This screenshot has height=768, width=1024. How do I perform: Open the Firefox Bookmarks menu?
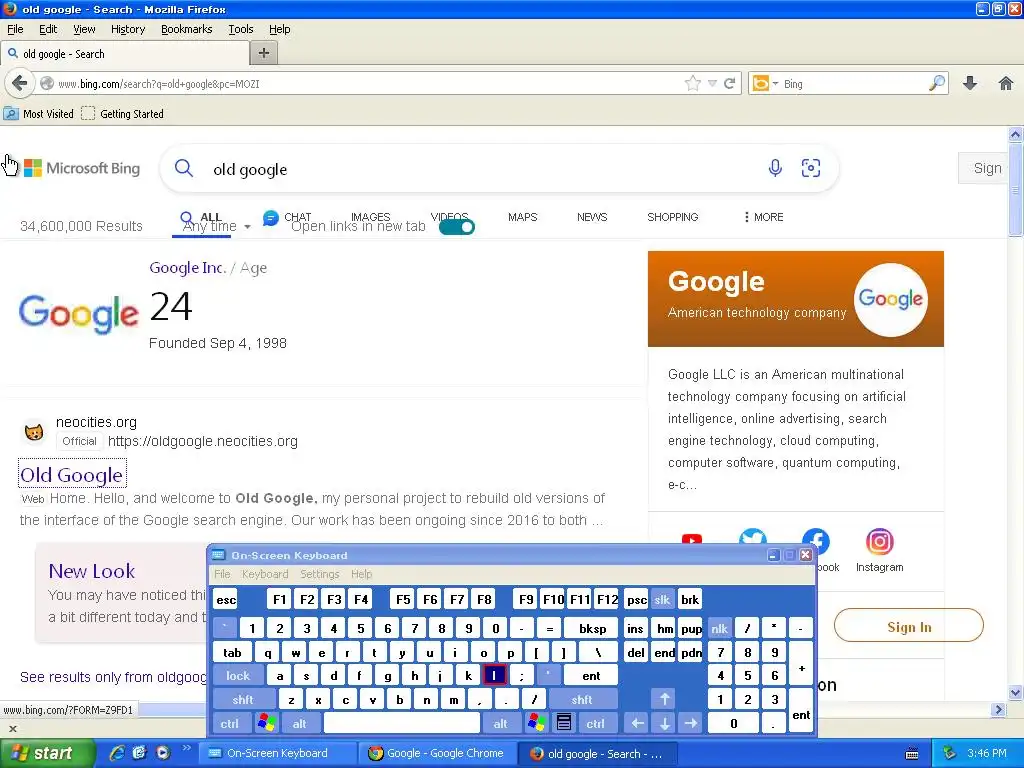click(186, 29)
